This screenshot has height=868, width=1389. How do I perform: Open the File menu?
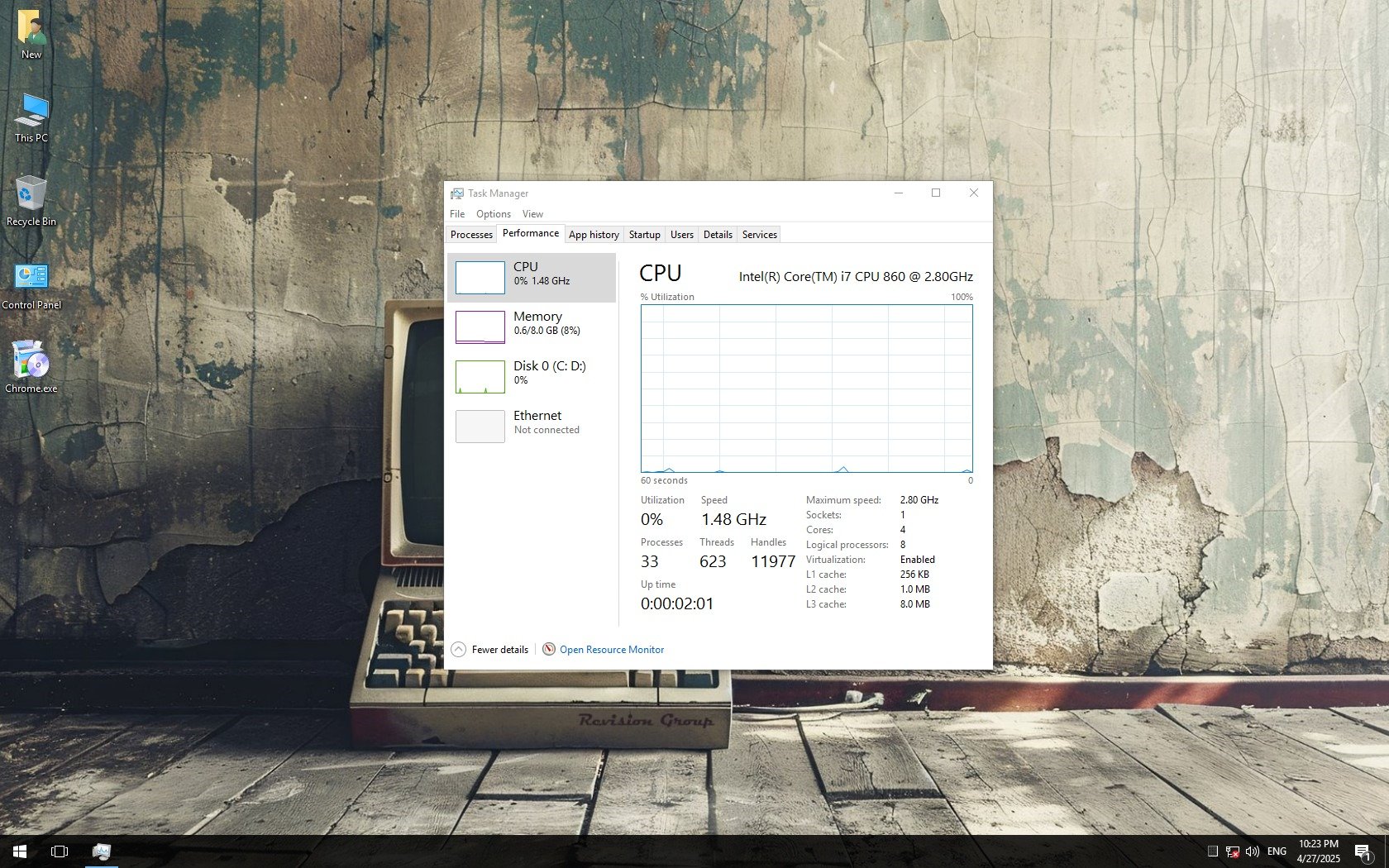pos(457,214)
